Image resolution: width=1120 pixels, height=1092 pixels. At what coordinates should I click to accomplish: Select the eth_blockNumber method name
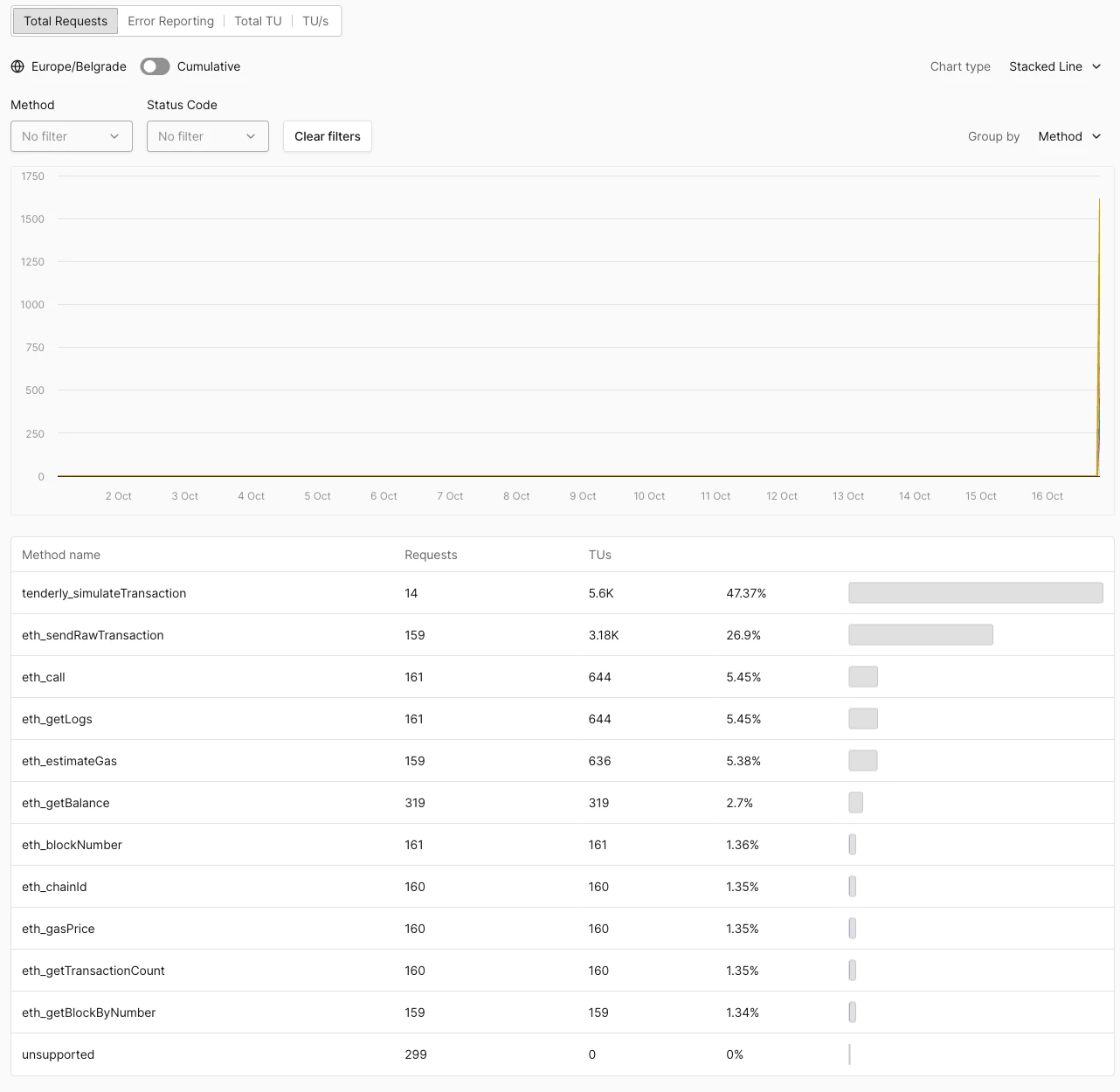click(x=72, y=845)
